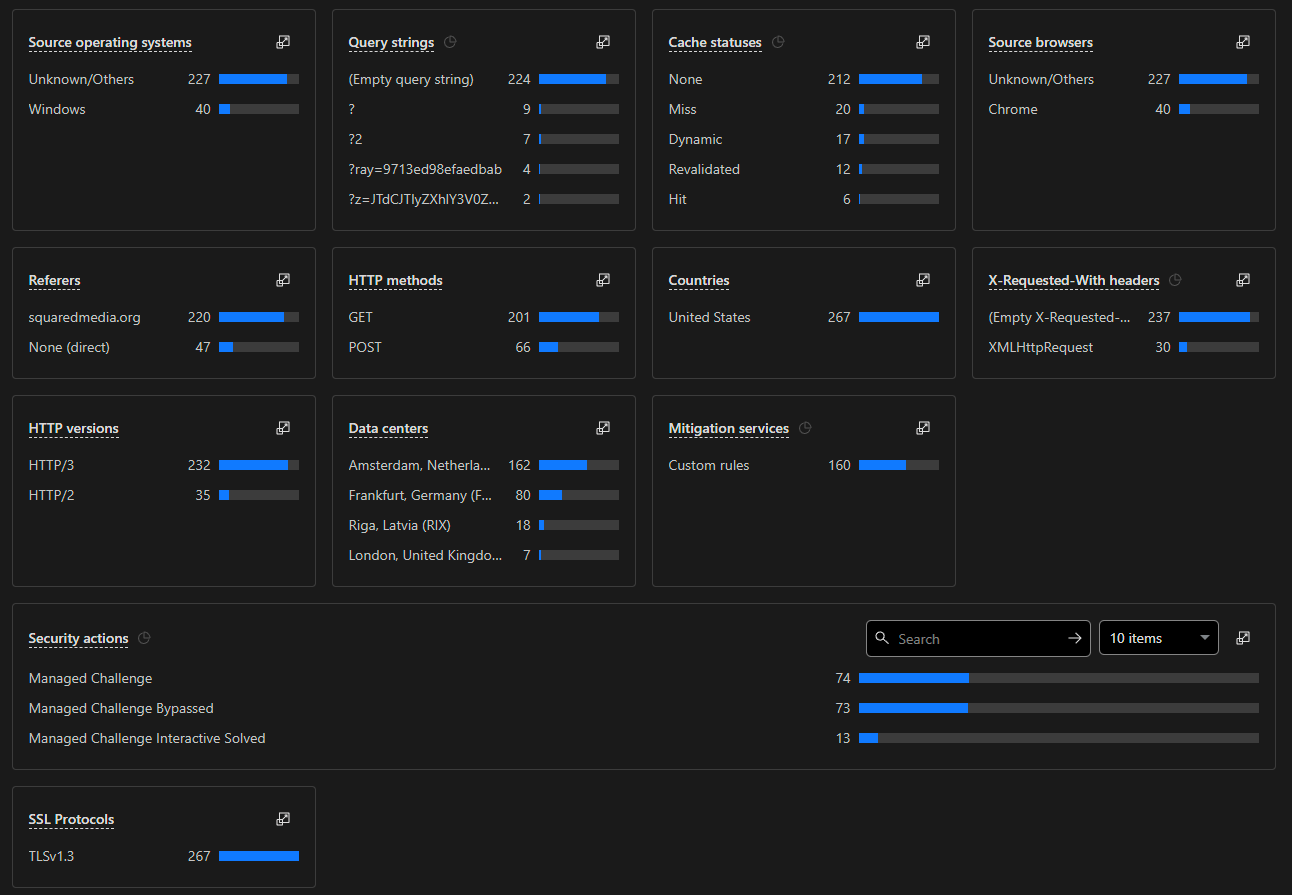Select the HTTP/3 version row

pyautogui.click(x=164, y=465)
